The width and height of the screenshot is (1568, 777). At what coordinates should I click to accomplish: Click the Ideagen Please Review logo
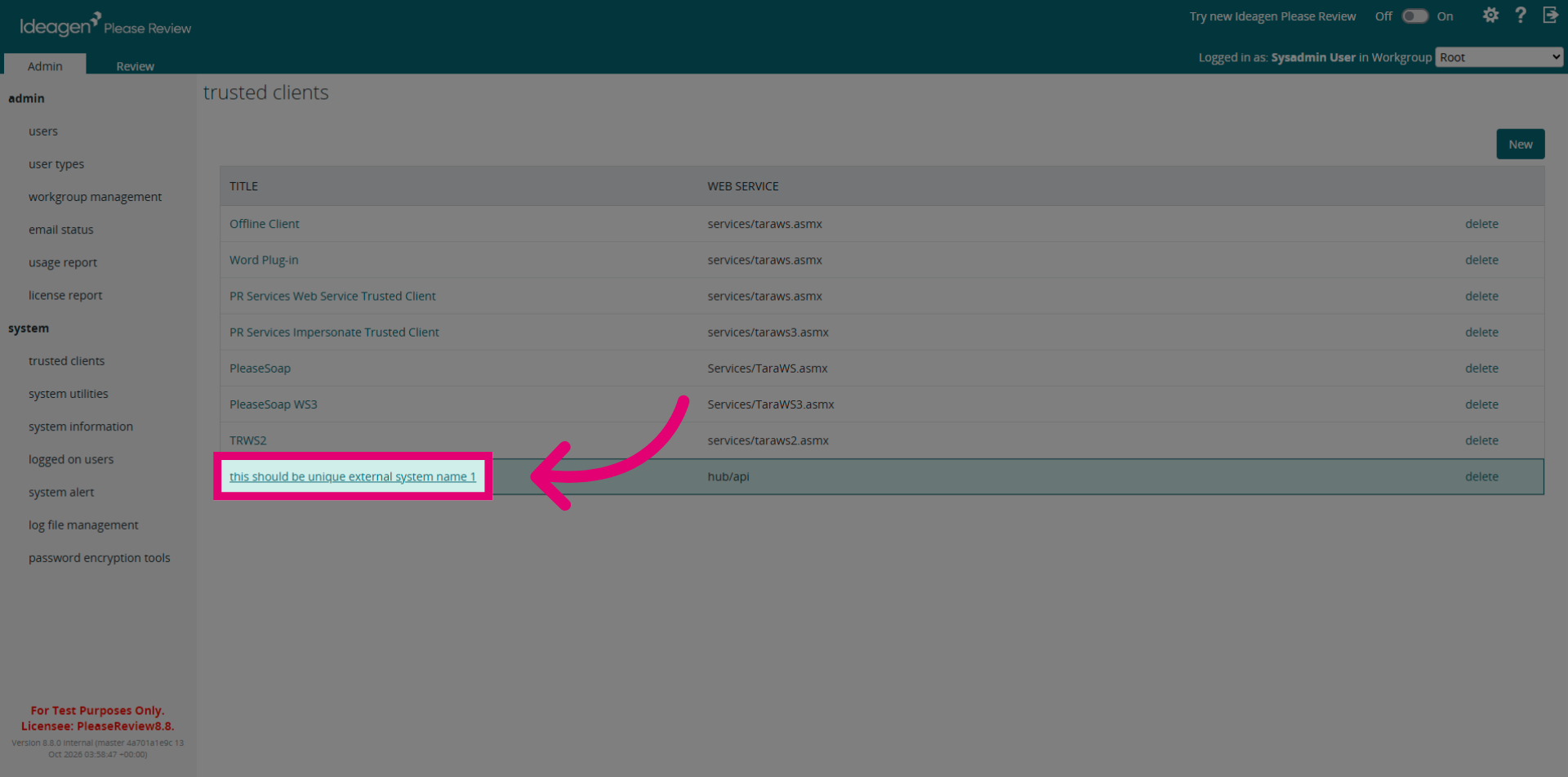pyautogui.click(x=105, y=25)
